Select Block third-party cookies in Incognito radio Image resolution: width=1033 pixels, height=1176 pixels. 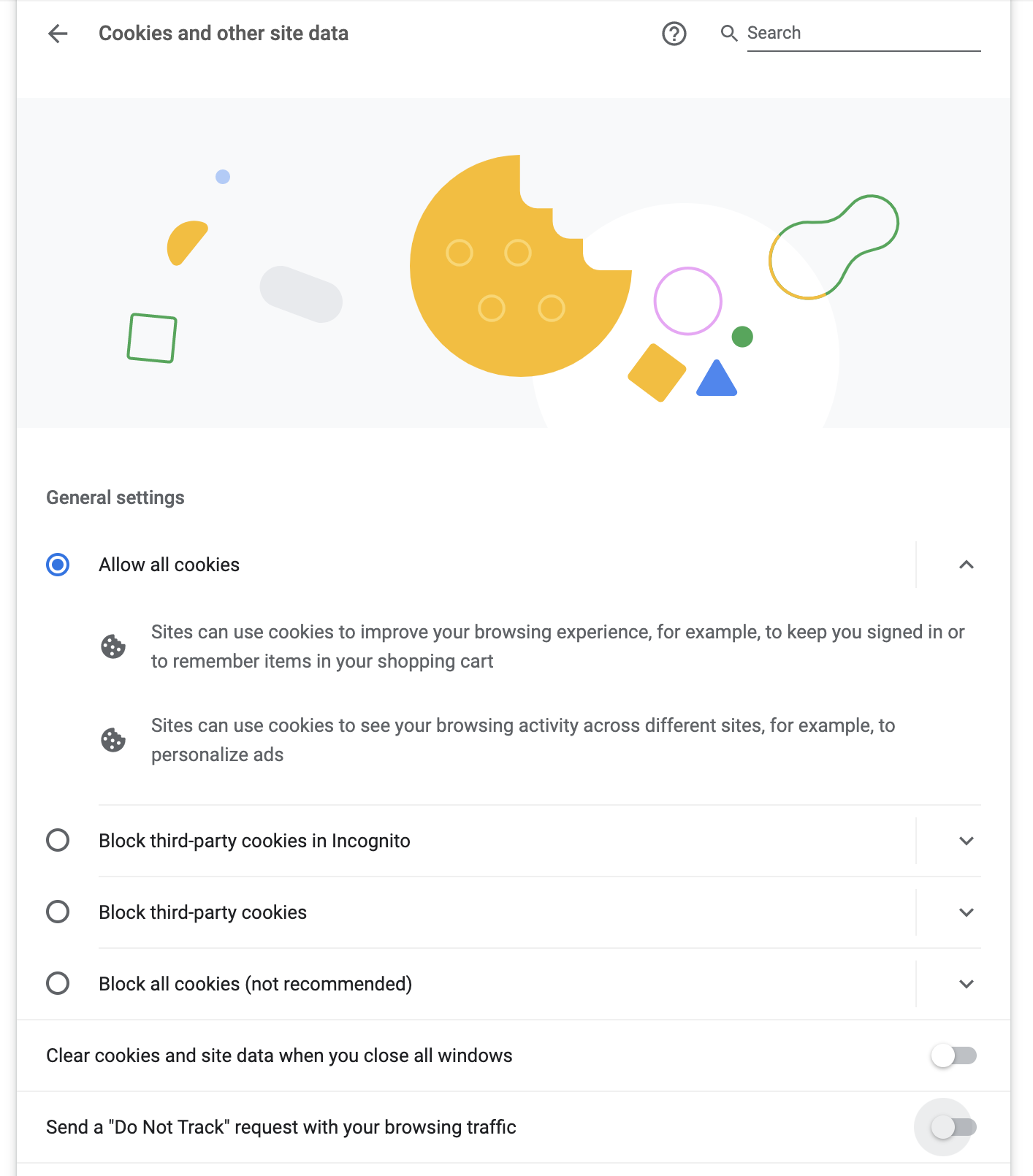pos(58,841)
